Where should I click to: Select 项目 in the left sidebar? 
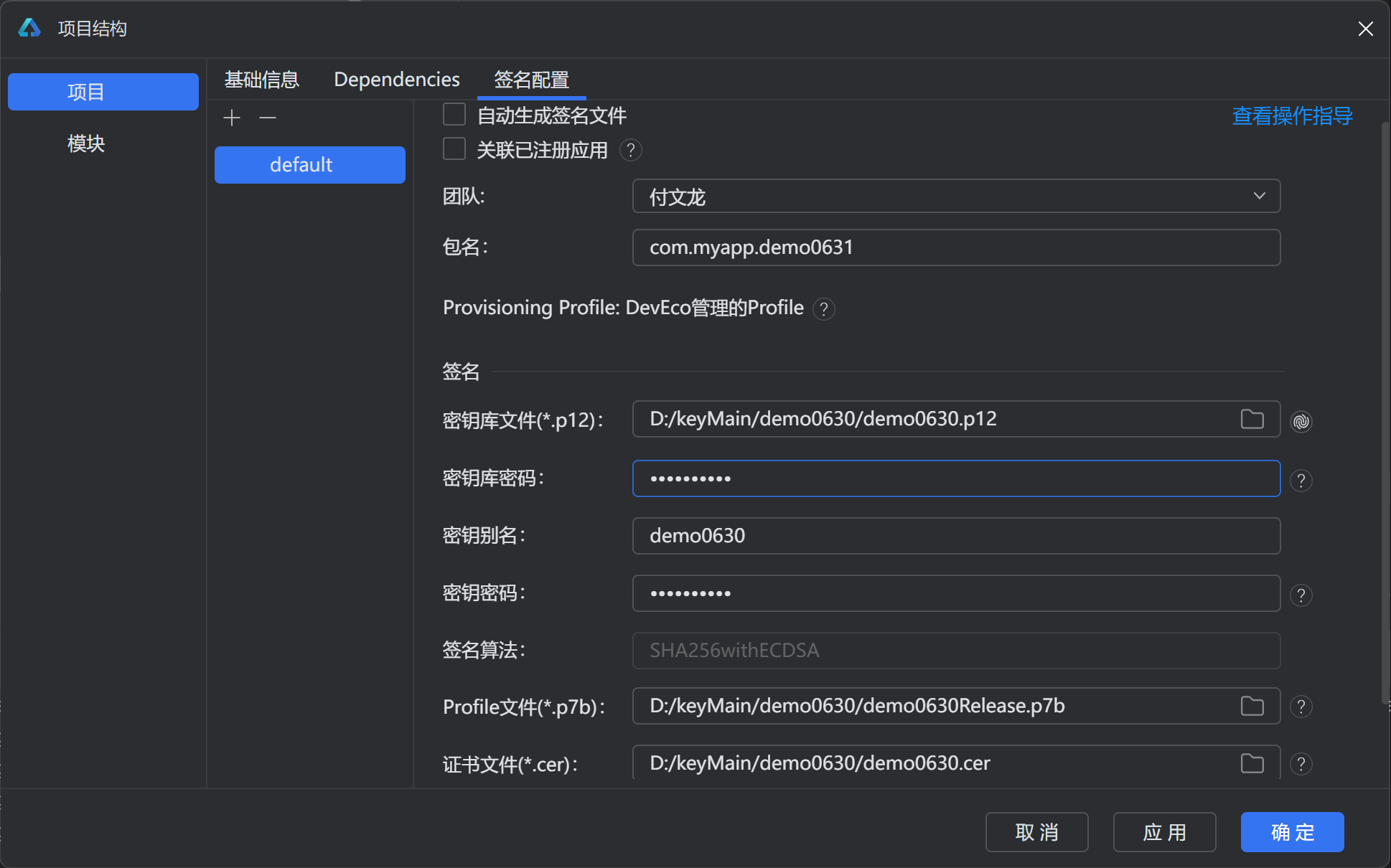click(x=103, y=92)
